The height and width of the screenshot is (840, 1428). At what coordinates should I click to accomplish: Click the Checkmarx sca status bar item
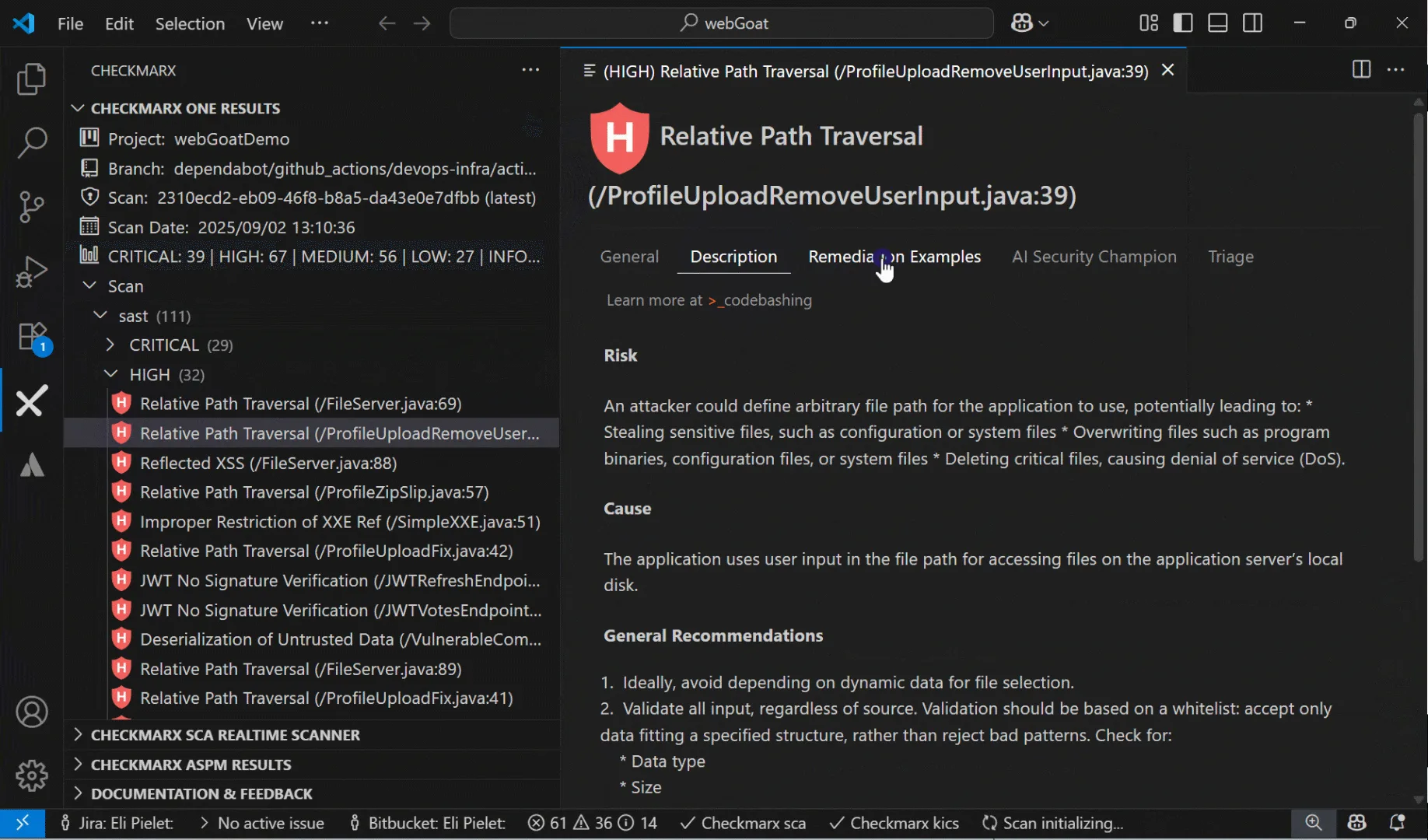point(741,823)
